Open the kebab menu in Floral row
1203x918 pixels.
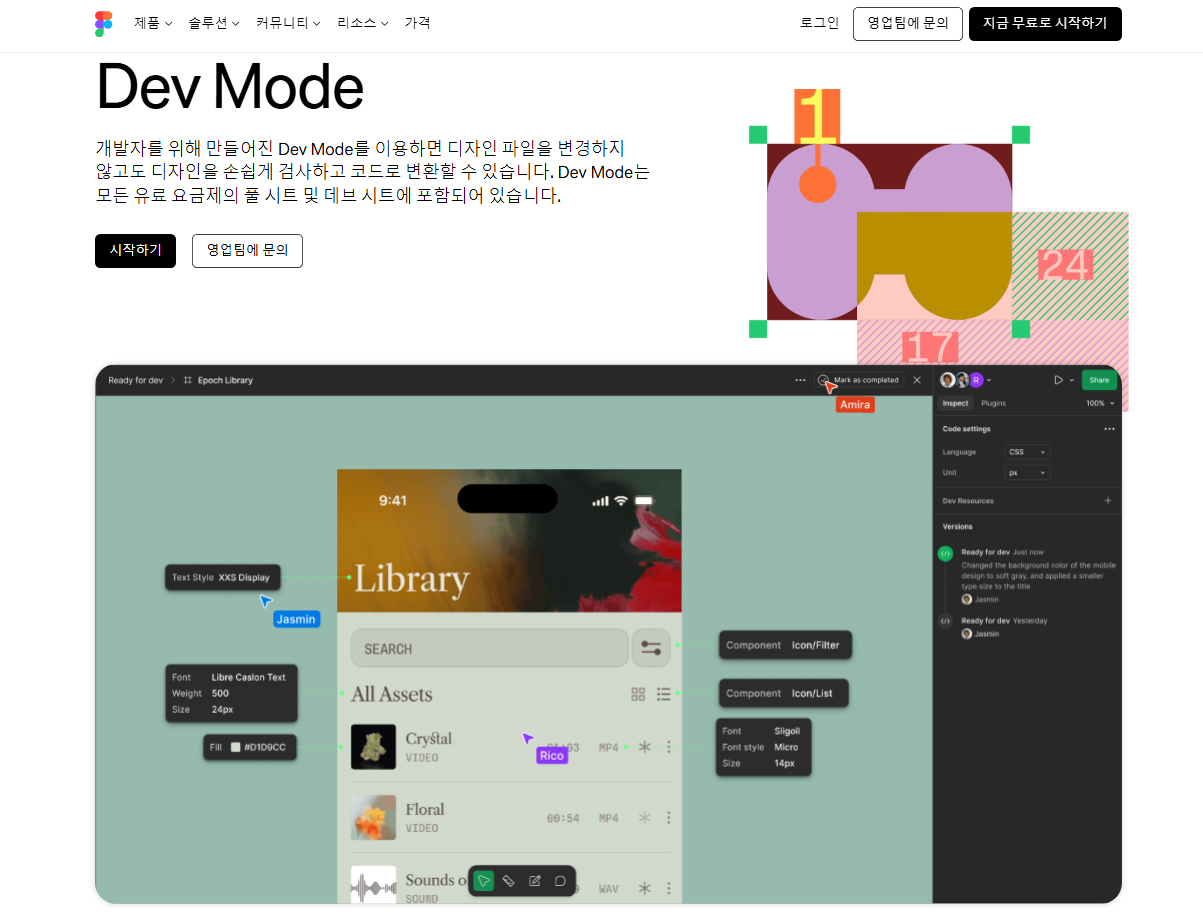coord(669,818)
